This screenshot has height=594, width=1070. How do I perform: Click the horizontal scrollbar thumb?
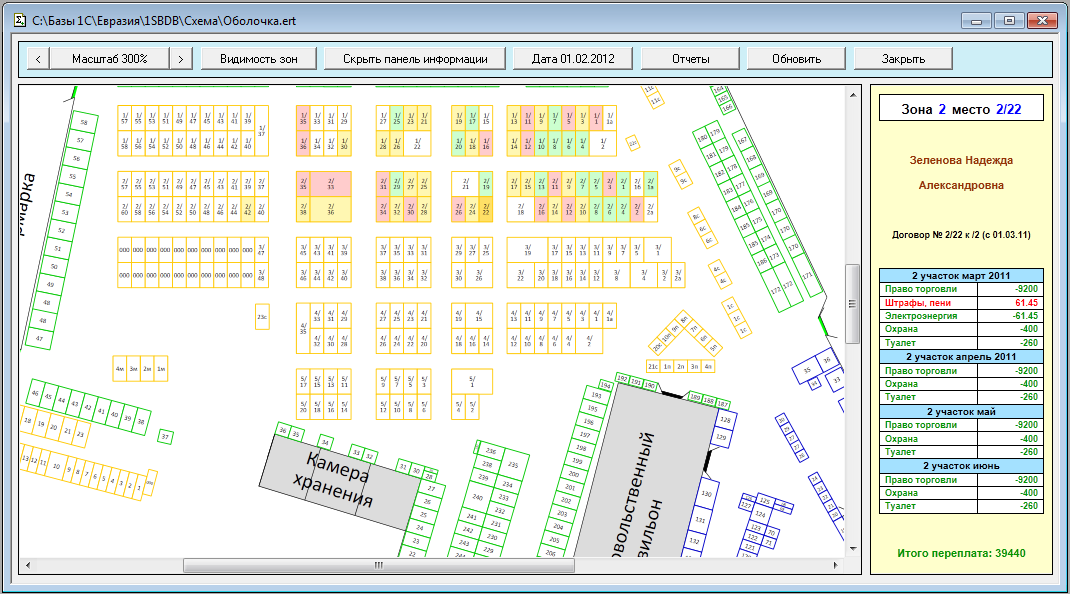coord(378,565)
